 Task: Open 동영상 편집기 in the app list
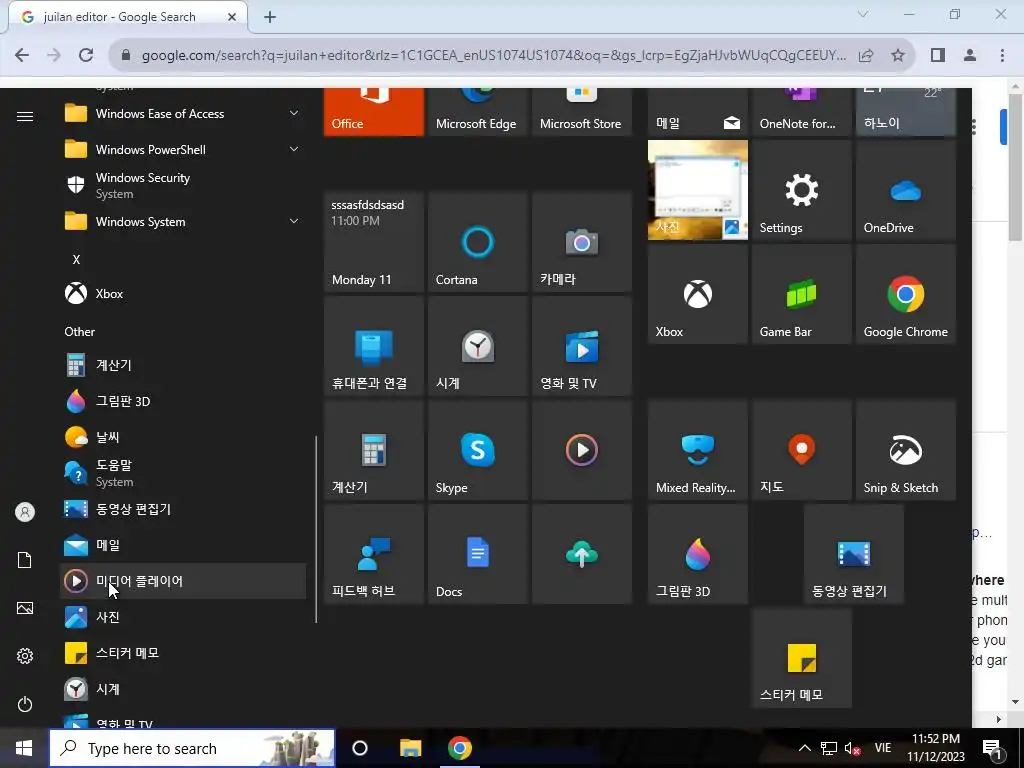click(183, 509)
